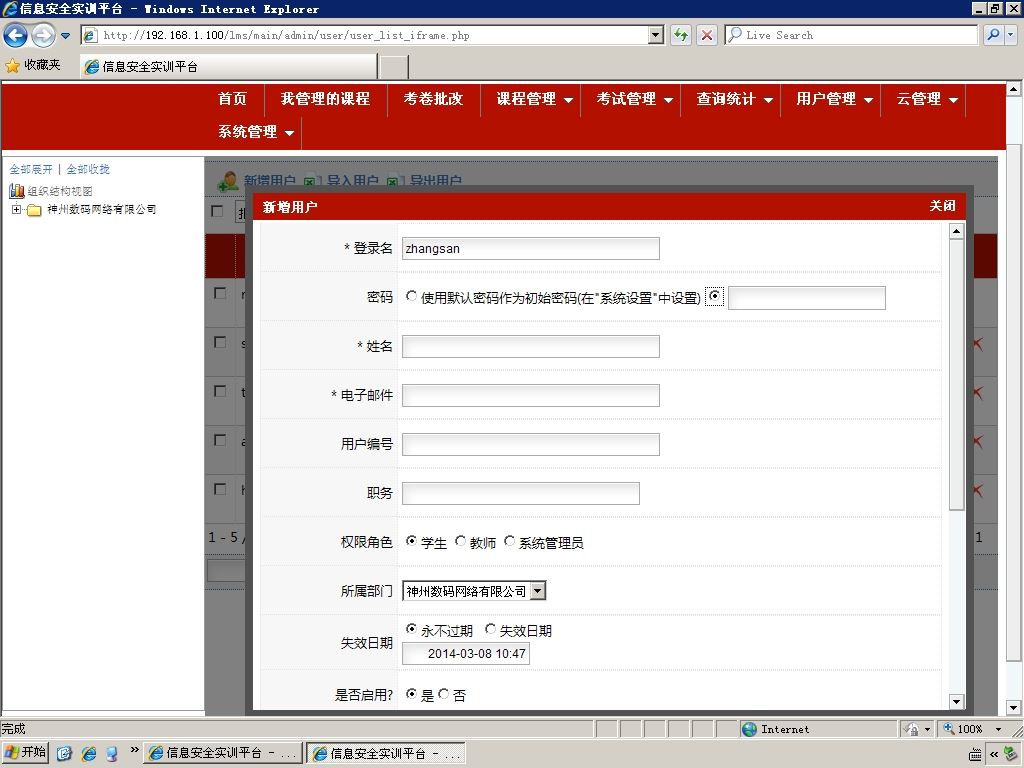Select the 教师 role radio button
This screenshot has height=768, width=1024.
click(460, 541)
